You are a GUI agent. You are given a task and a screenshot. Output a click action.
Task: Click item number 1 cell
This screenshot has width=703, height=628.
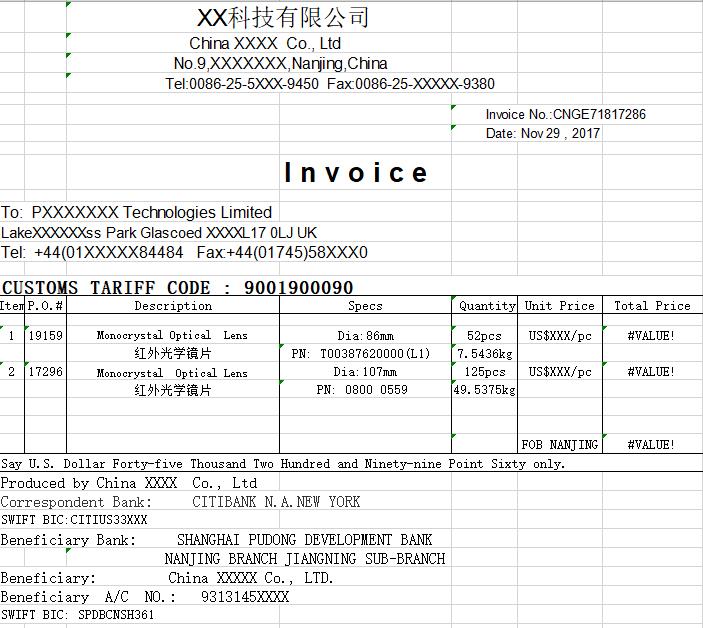pos(12,335)
